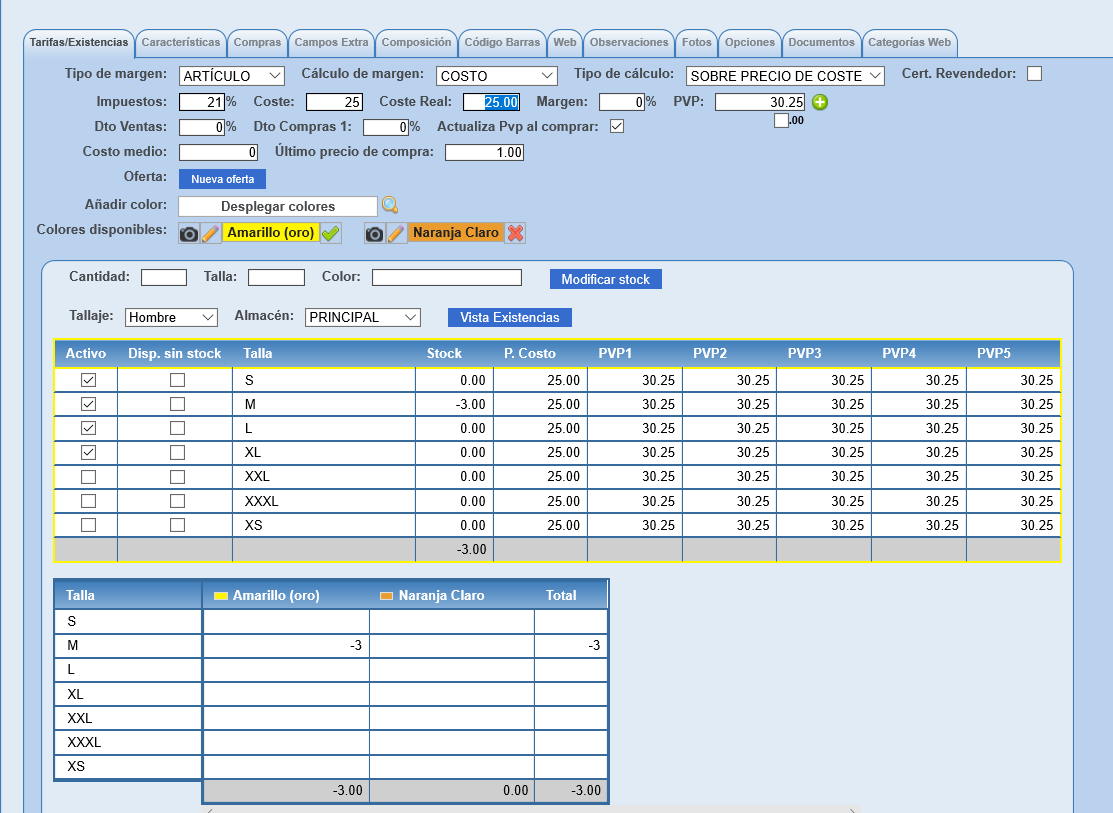This screenshot has height=813, width=1113.
Task: Open the Observaciones tab
Action: [629, 43]
